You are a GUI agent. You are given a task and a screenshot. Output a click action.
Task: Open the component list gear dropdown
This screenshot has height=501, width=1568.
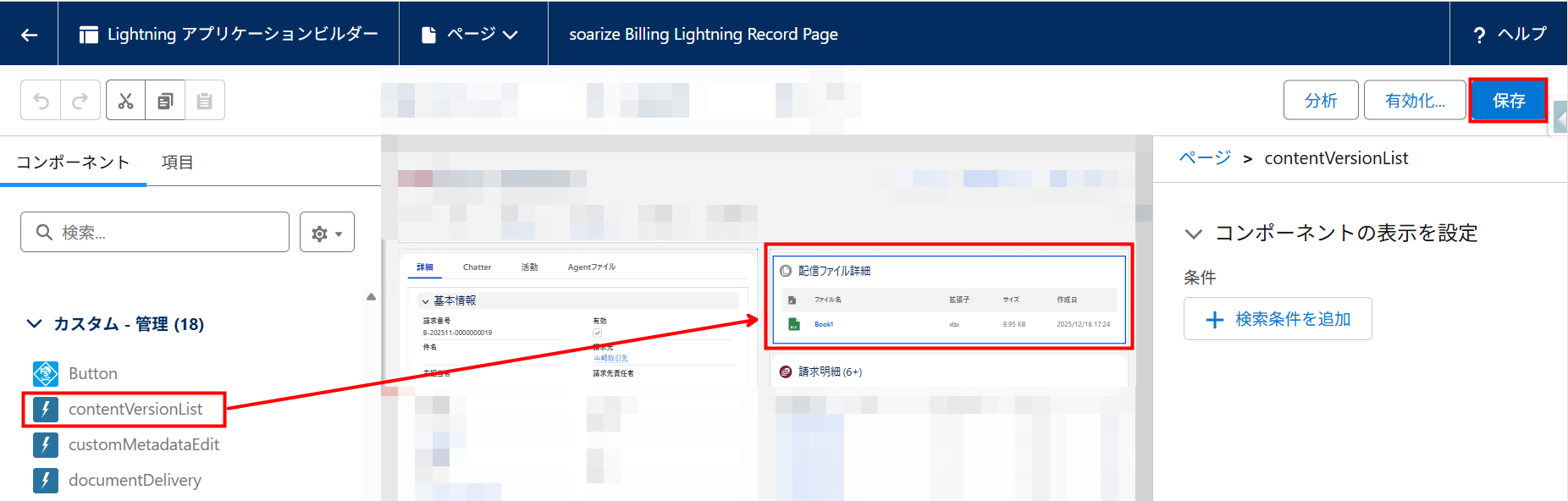pos(327,233)
